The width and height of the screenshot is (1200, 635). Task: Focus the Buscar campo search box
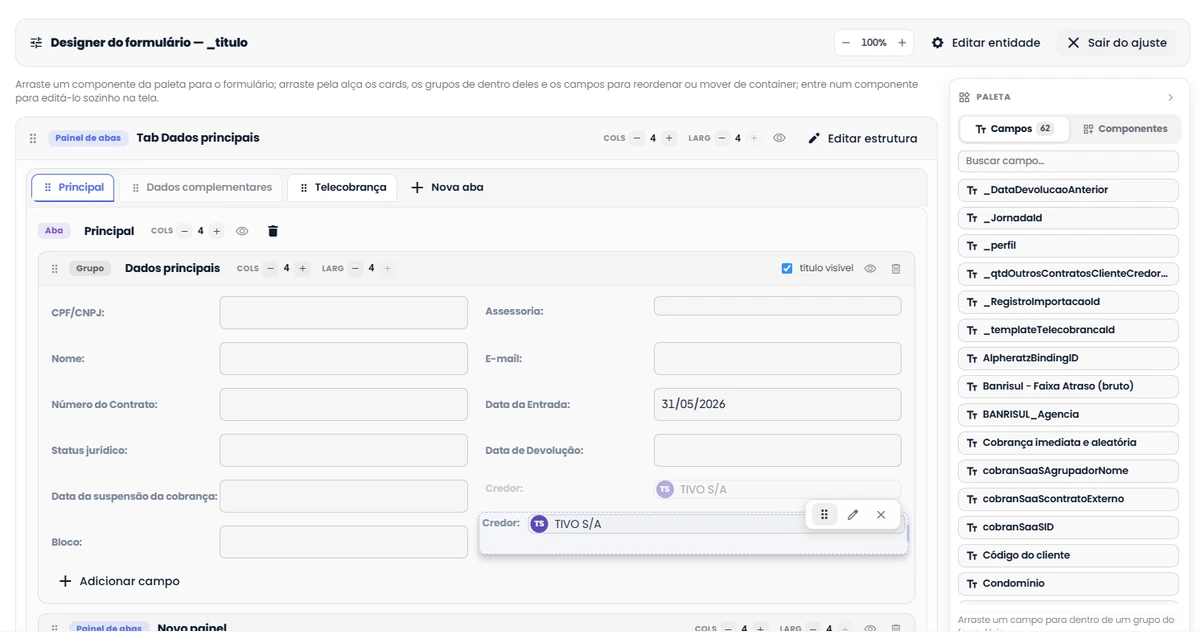pos(1068,161)
